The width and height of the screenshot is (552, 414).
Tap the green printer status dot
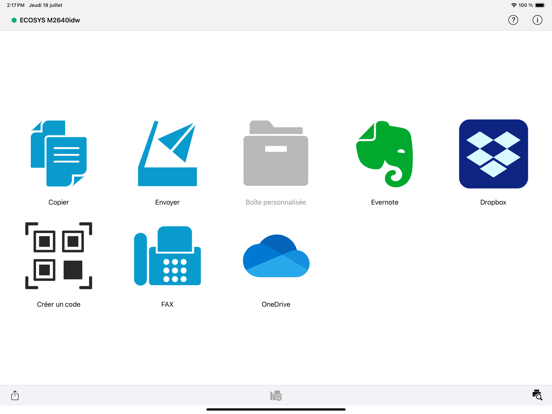[14, 20]
